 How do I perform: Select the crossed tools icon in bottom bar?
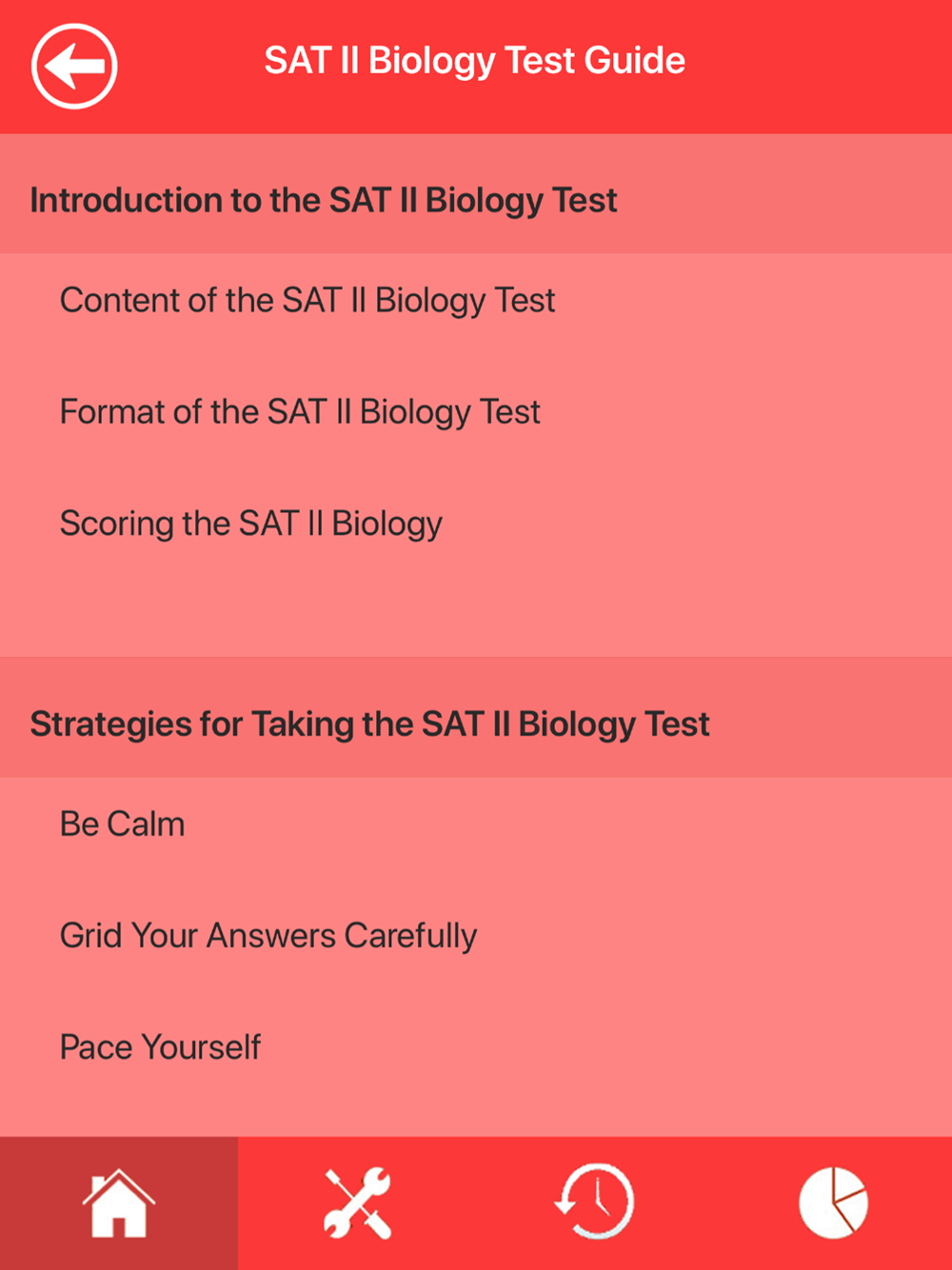(357, 1203)
